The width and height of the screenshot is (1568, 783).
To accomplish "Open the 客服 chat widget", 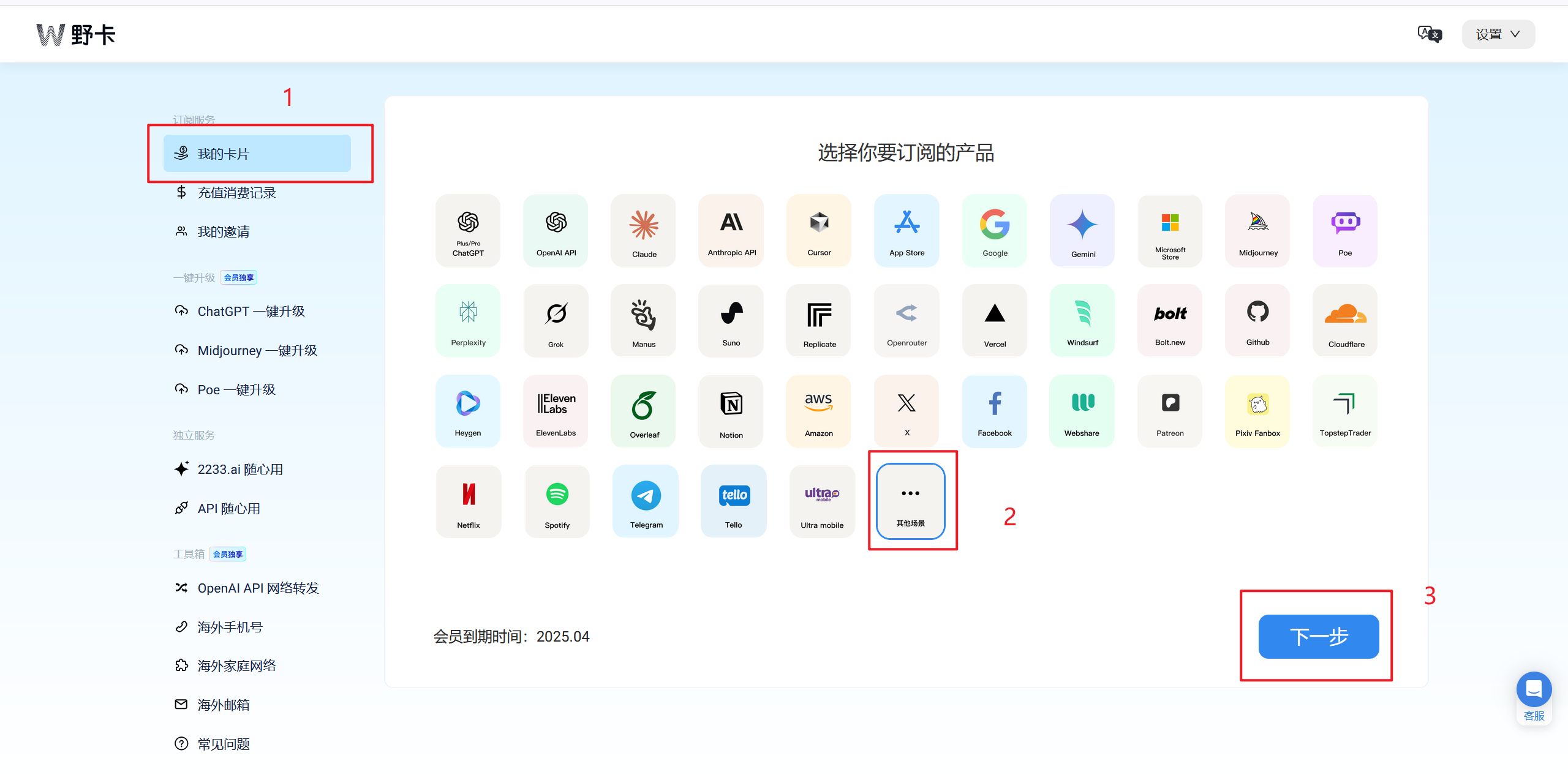I will (x=1534, y=698).
